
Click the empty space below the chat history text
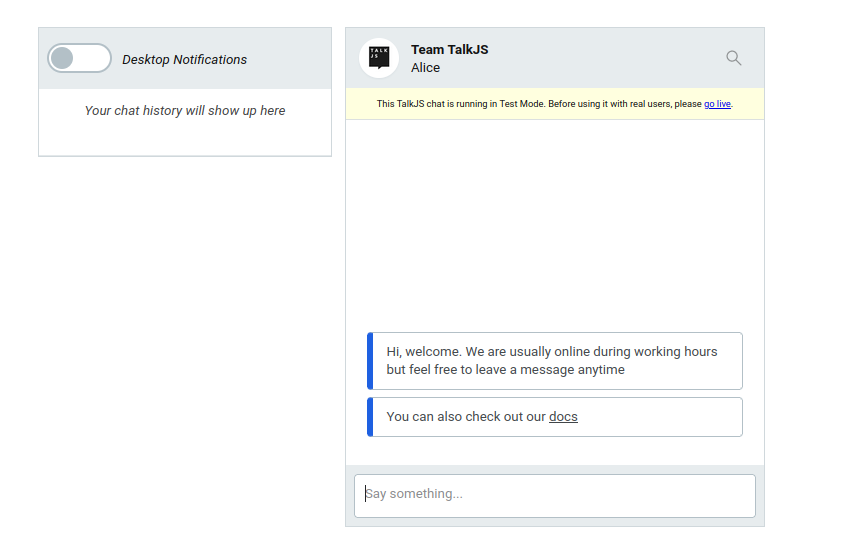tap(185, 138)
